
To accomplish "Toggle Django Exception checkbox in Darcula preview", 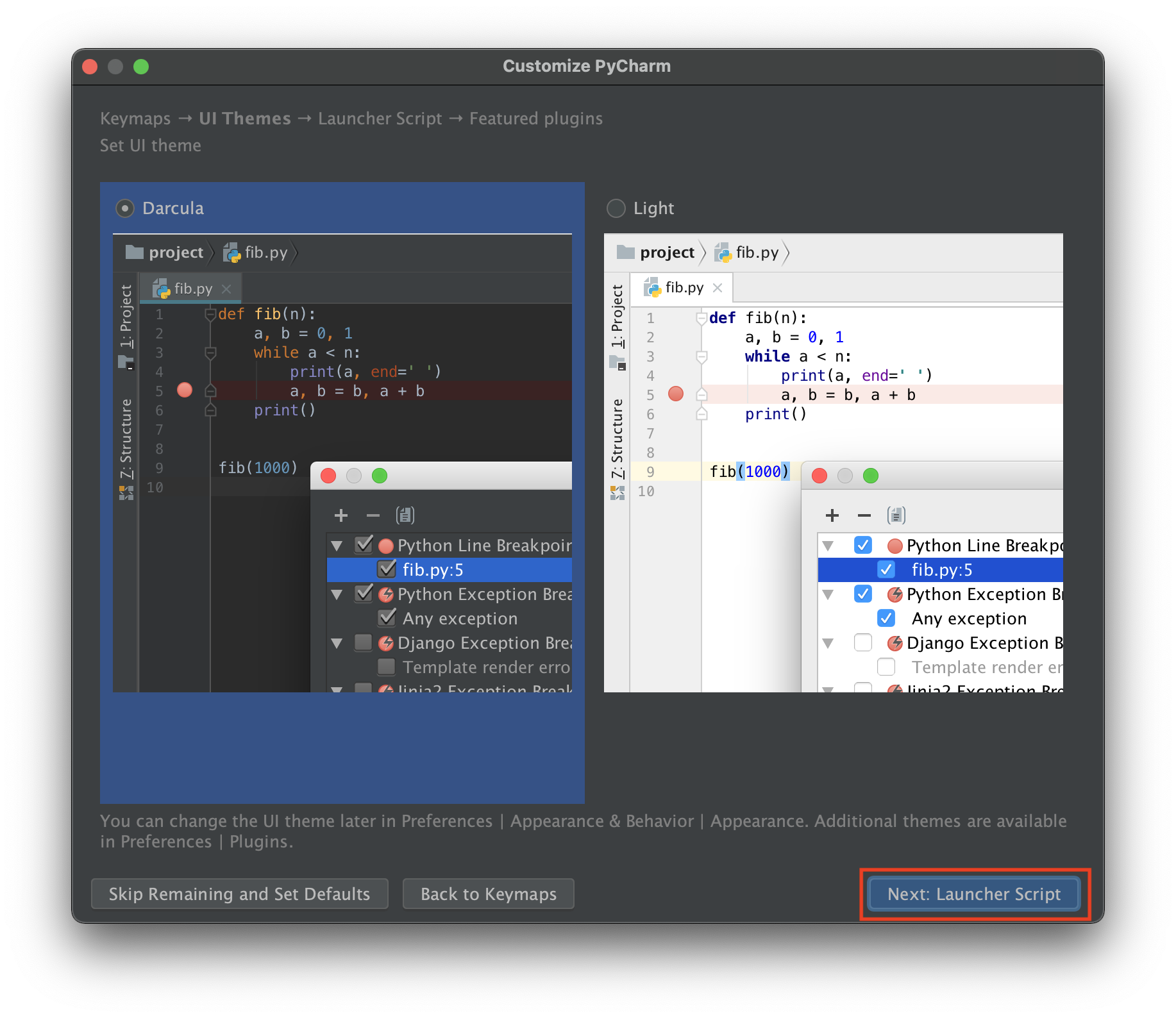I will 364,642.
